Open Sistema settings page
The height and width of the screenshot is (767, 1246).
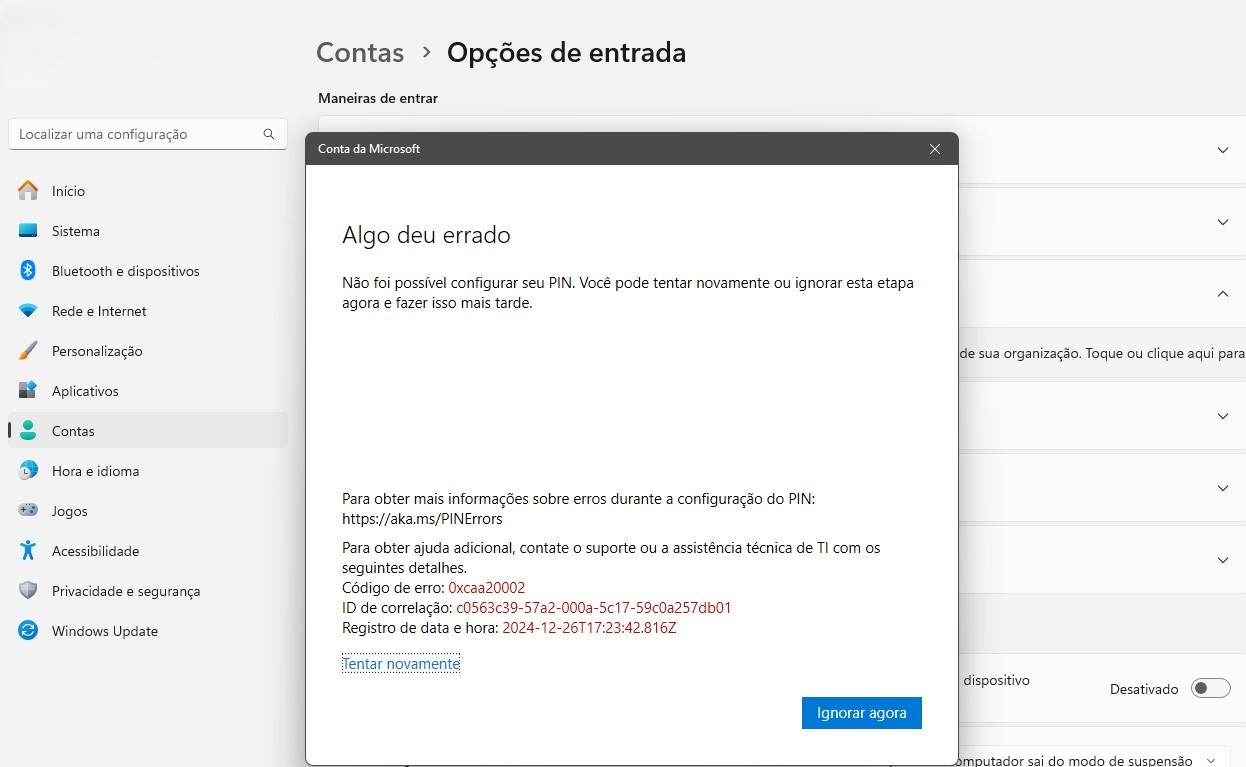tap(148, 231)
